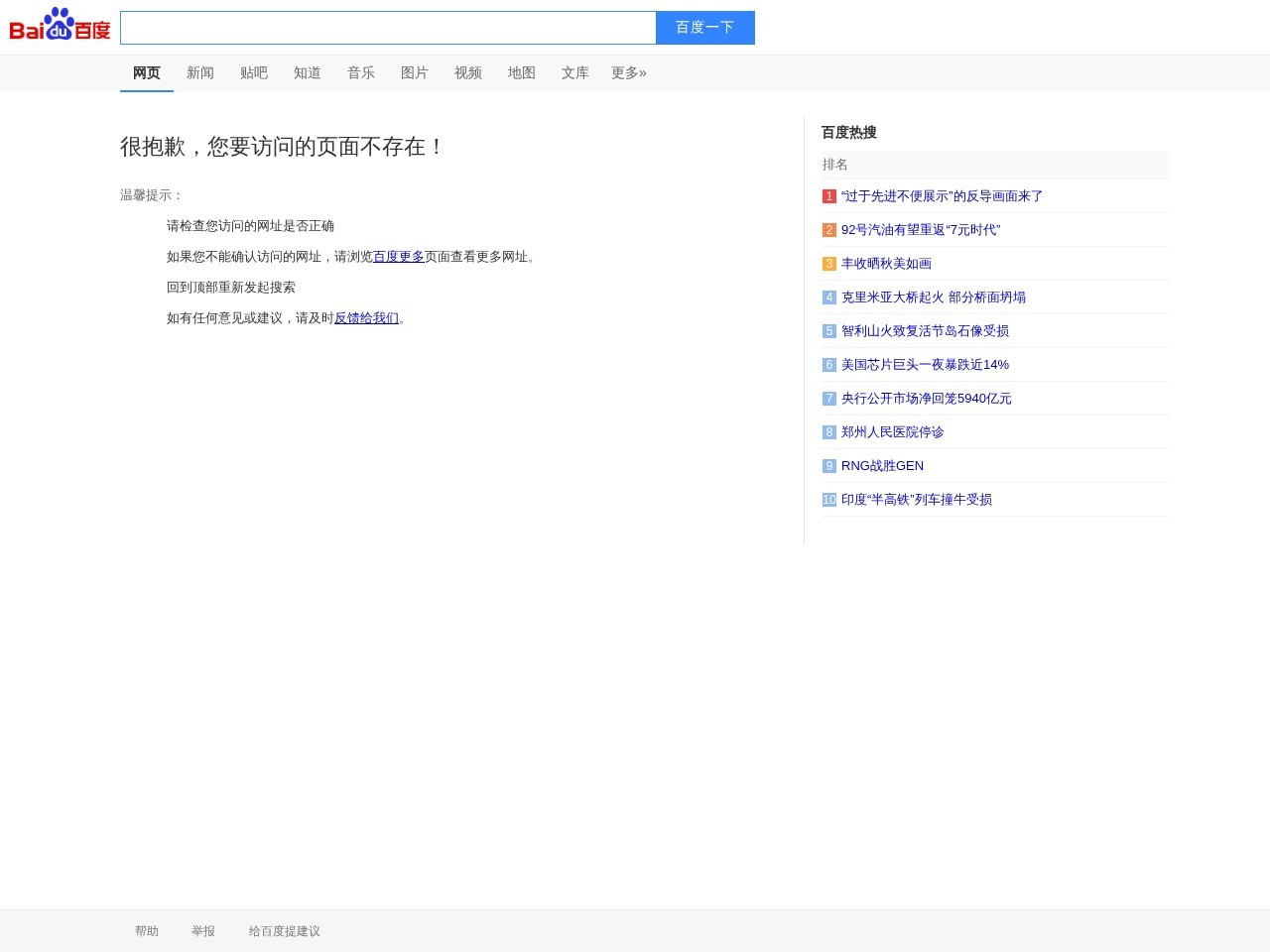Viewport: 1270px width, 952px height.
Task: Switch to the 新闻 tab
Action: pos(200,73)
